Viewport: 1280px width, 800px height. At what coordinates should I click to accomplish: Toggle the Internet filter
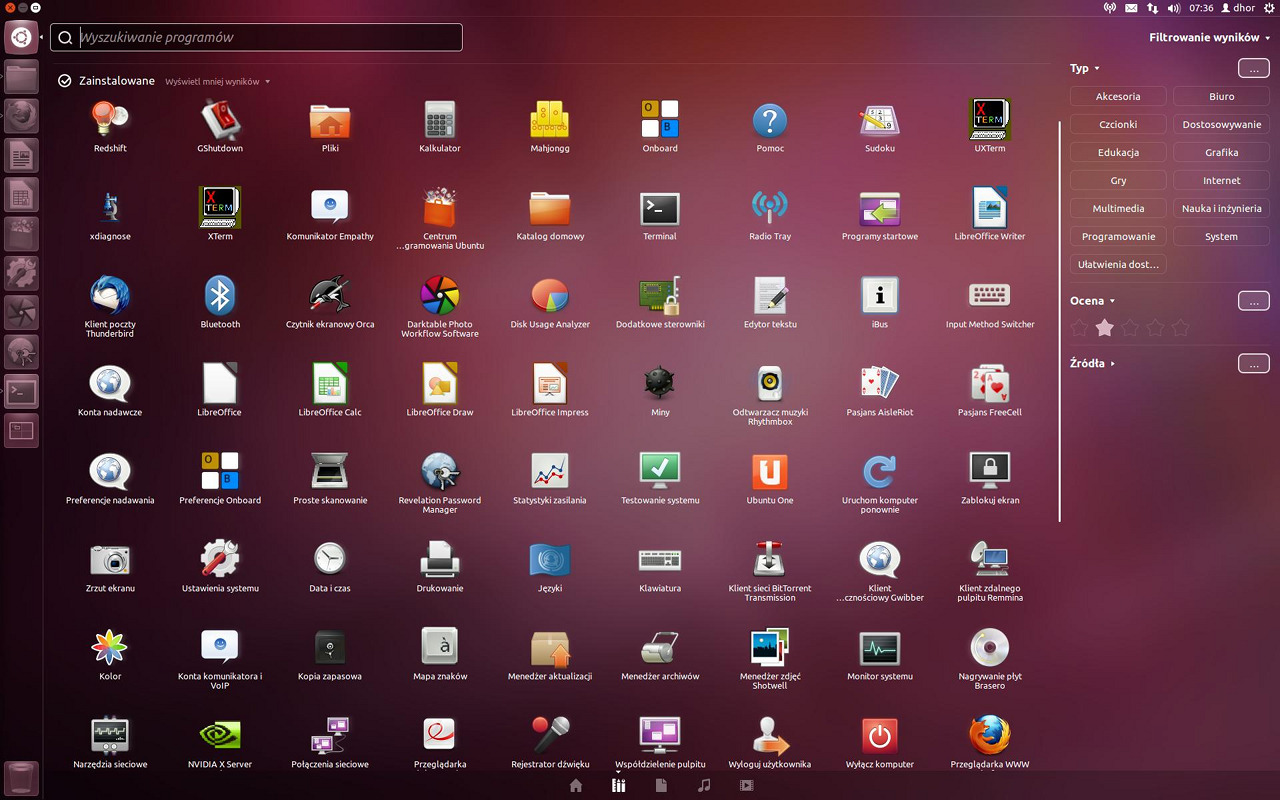click(1221, 181)
